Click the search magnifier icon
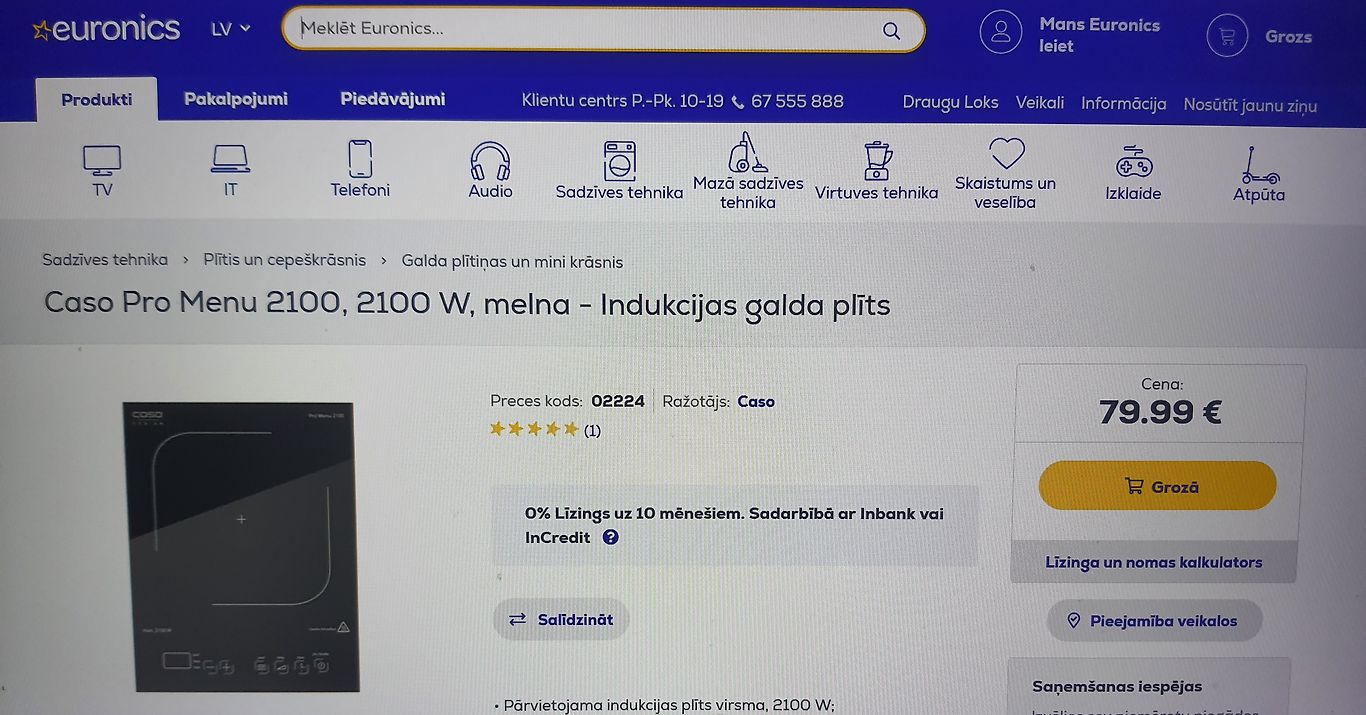The image size is (1366, 715). click(892, 31)
